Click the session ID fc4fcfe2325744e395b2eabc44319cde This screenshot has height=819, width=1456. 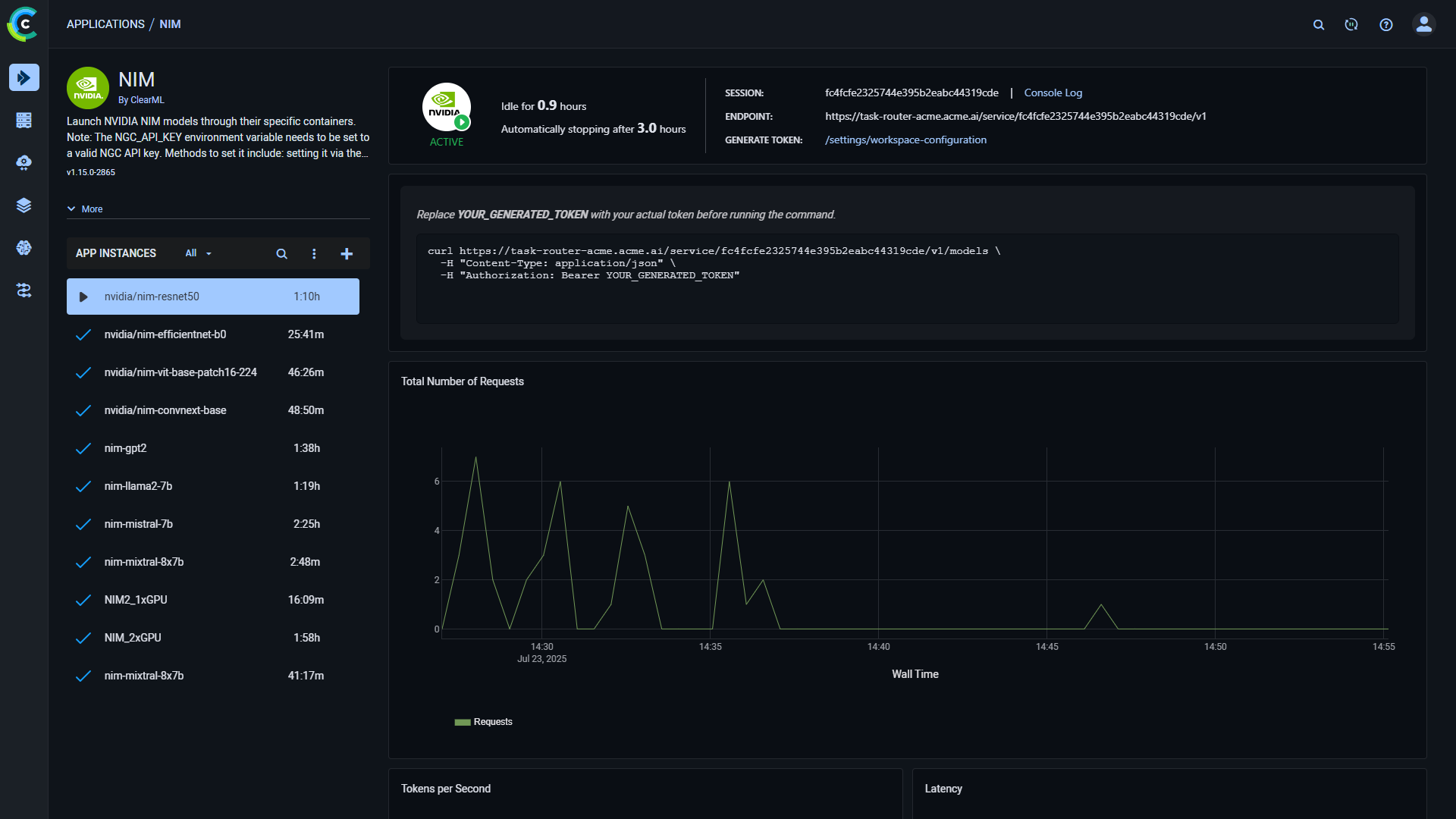click(912, 93)
